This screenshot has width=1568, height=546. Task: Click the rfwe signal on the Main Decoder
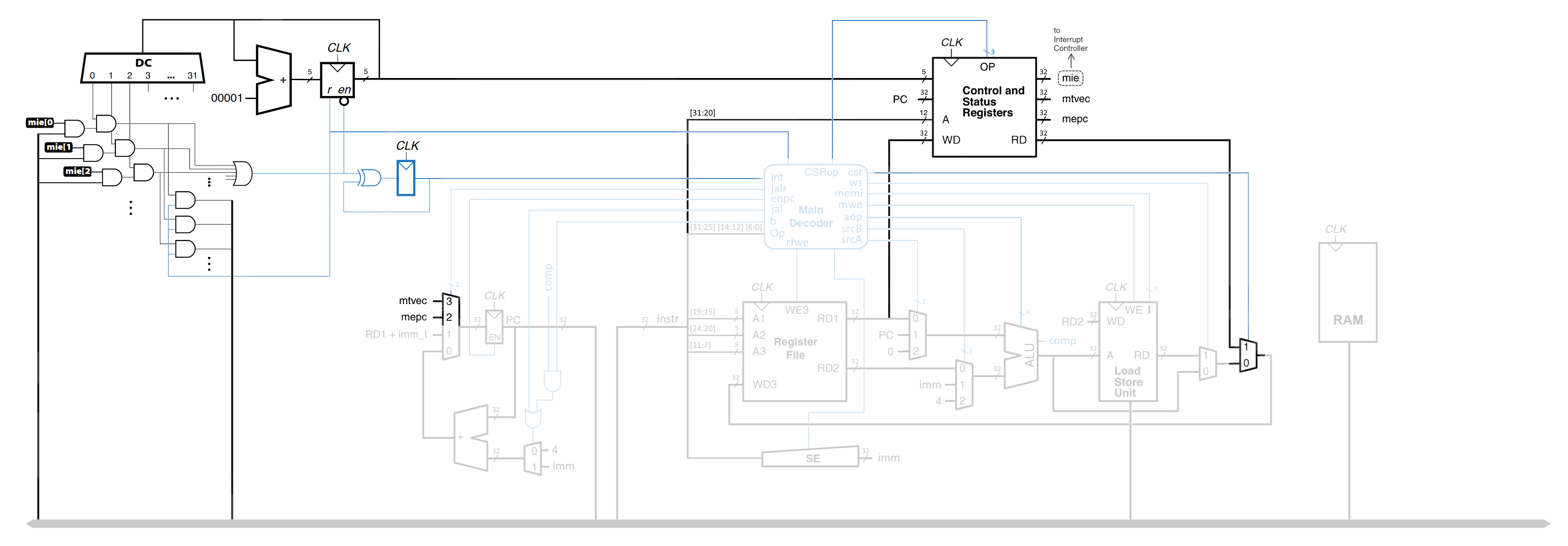tap(797, 242)
